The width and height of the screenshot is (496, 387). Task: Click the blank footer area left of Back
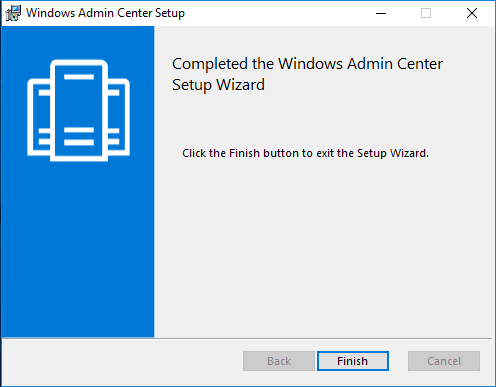tap(122, 362)
